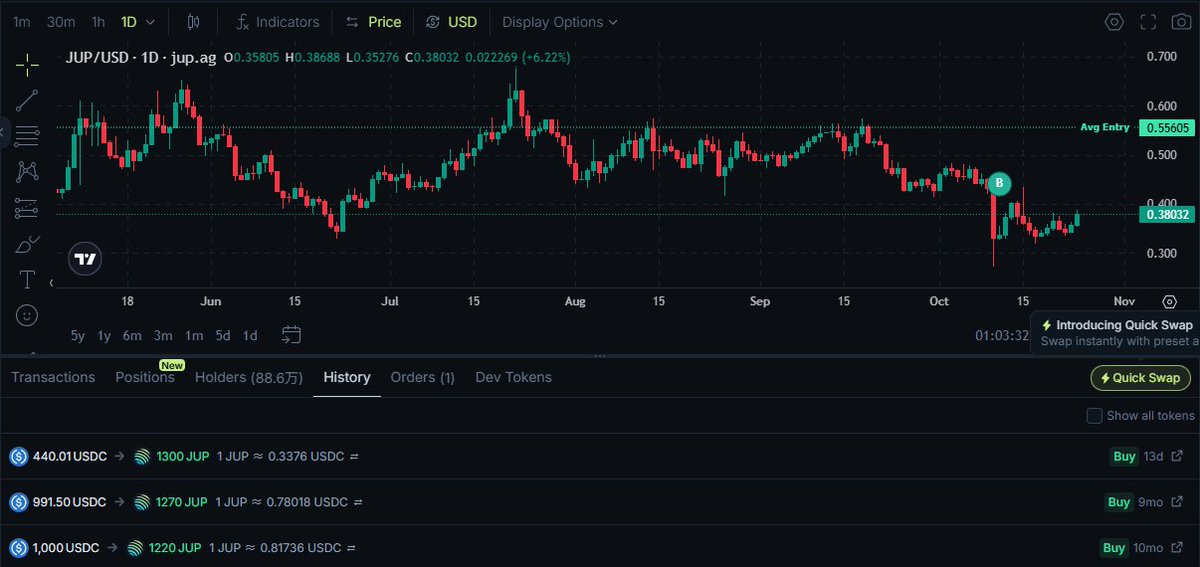
Task: Set chart range to 1d
Action: [250, 335]
